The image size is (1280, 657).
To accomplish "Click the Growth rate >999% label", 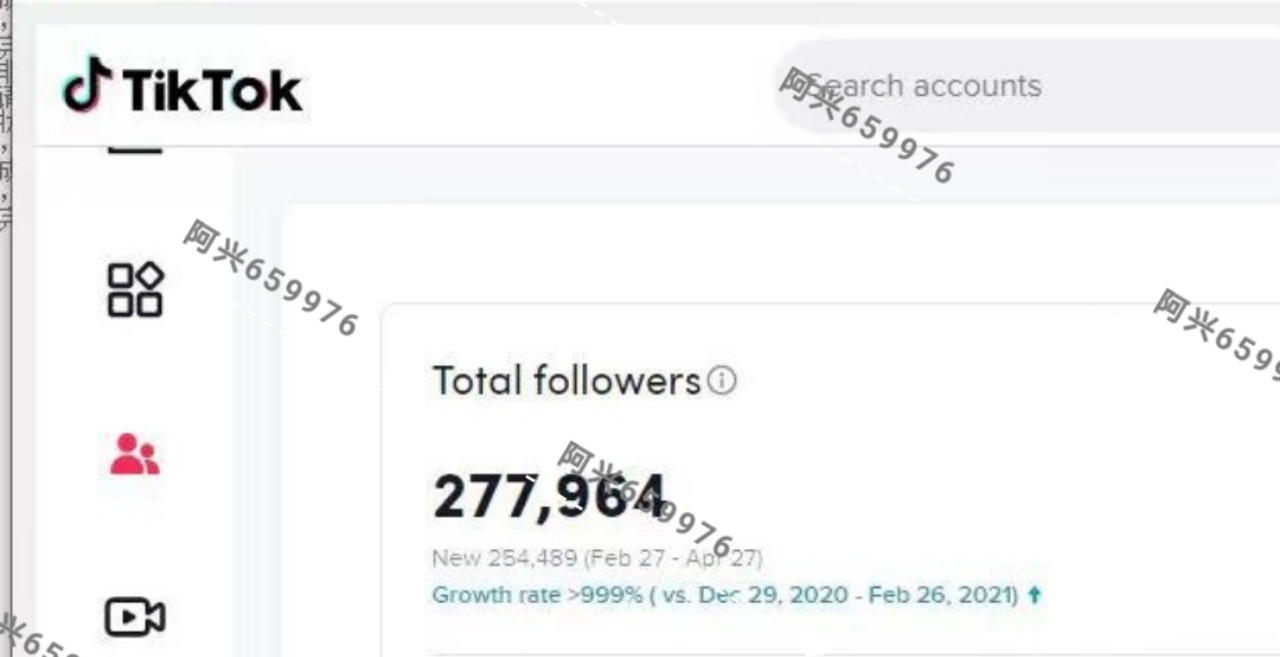I will coord(537,595).
